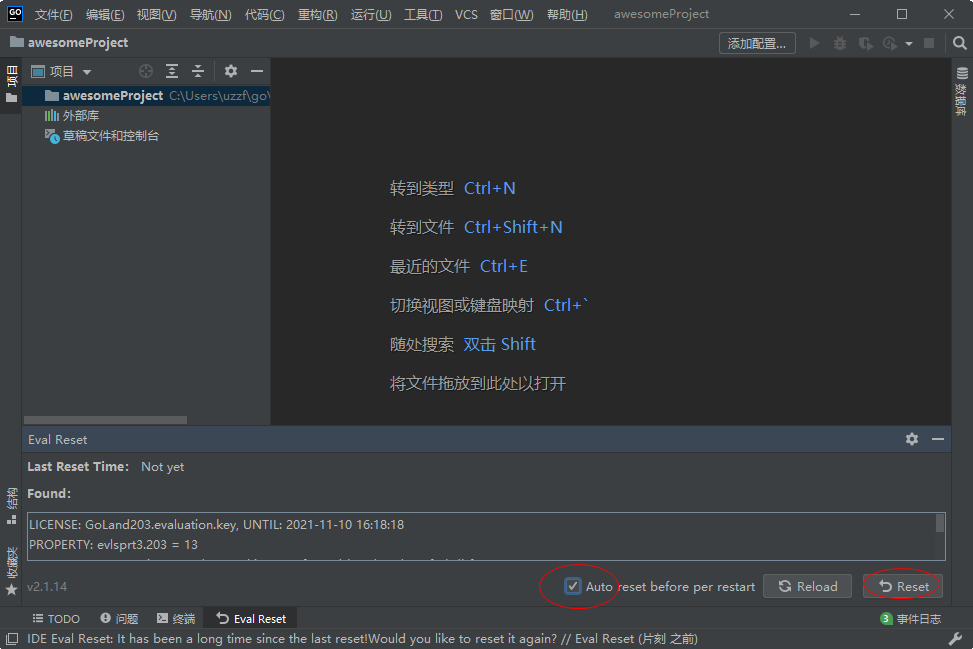Click the PROPERTY evlsprt3.203 = 13 line

click(114, 545)
